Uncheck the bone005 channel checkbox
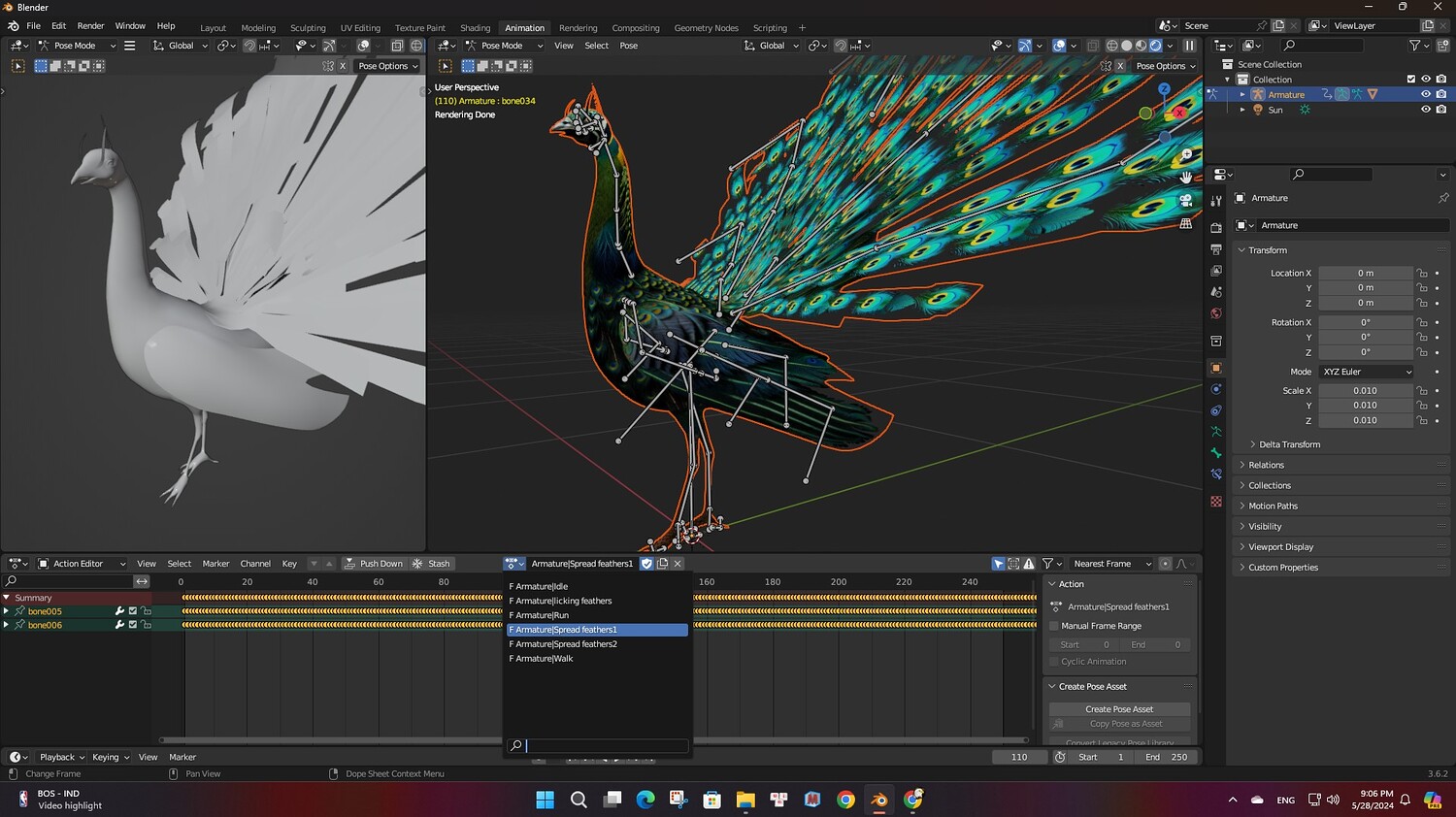1456x817 pixels. click(x=133, y=611)
